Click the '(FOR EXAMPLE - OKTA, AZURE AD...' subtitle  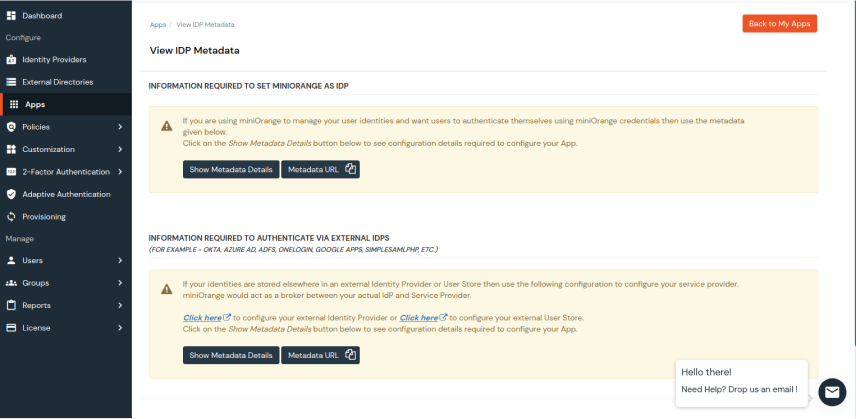(293, 249)
